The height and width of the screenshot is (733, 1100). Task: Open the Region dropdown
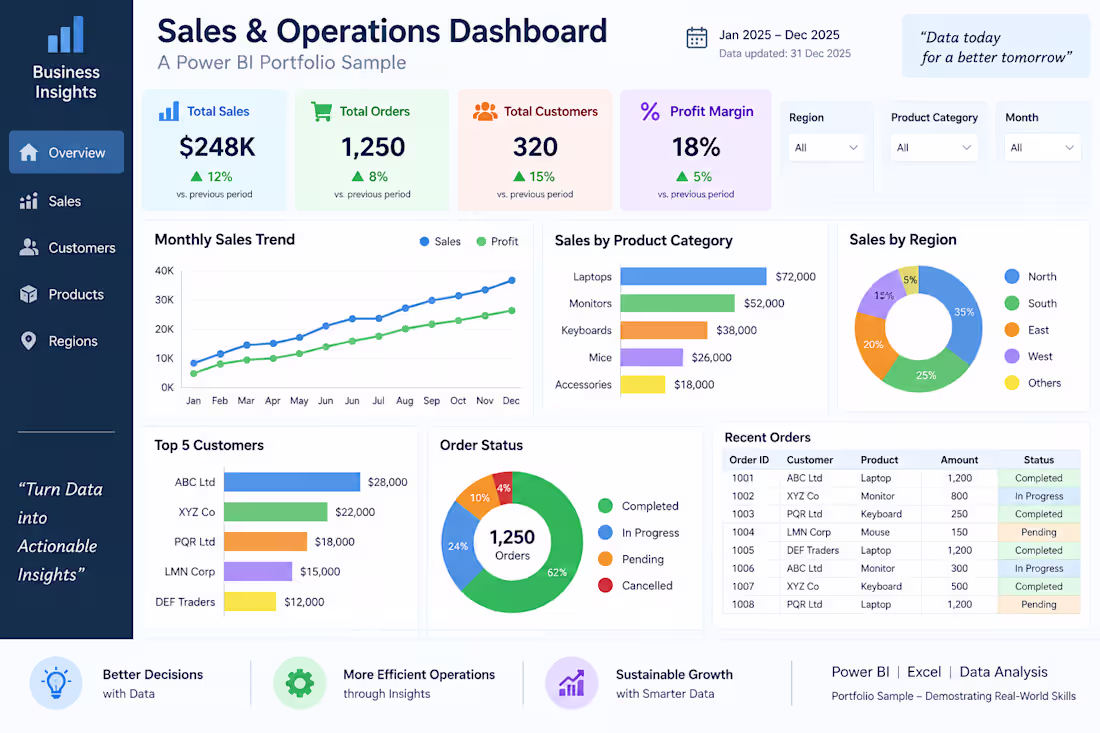(826, 147)
